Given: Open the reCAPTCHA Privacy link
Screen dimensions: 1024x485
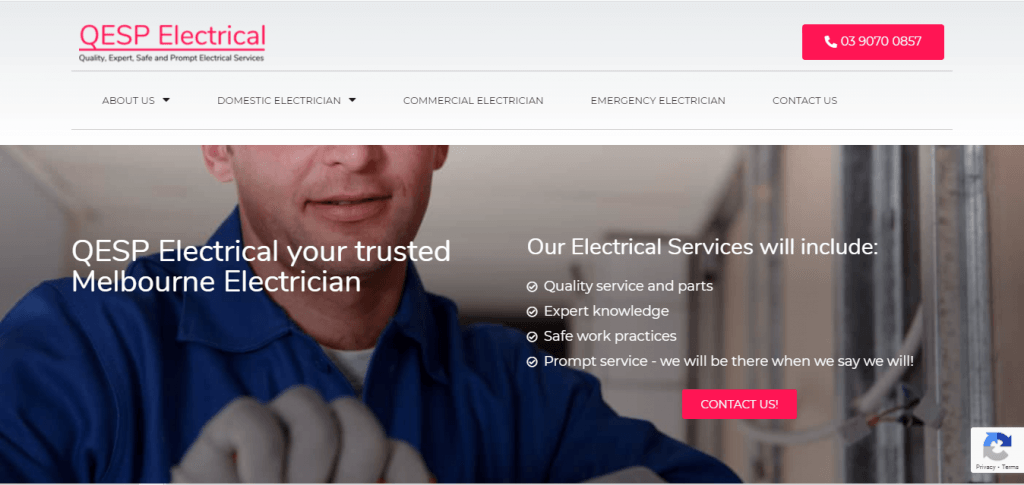Looking at the screenshot, I should (986, 467).
